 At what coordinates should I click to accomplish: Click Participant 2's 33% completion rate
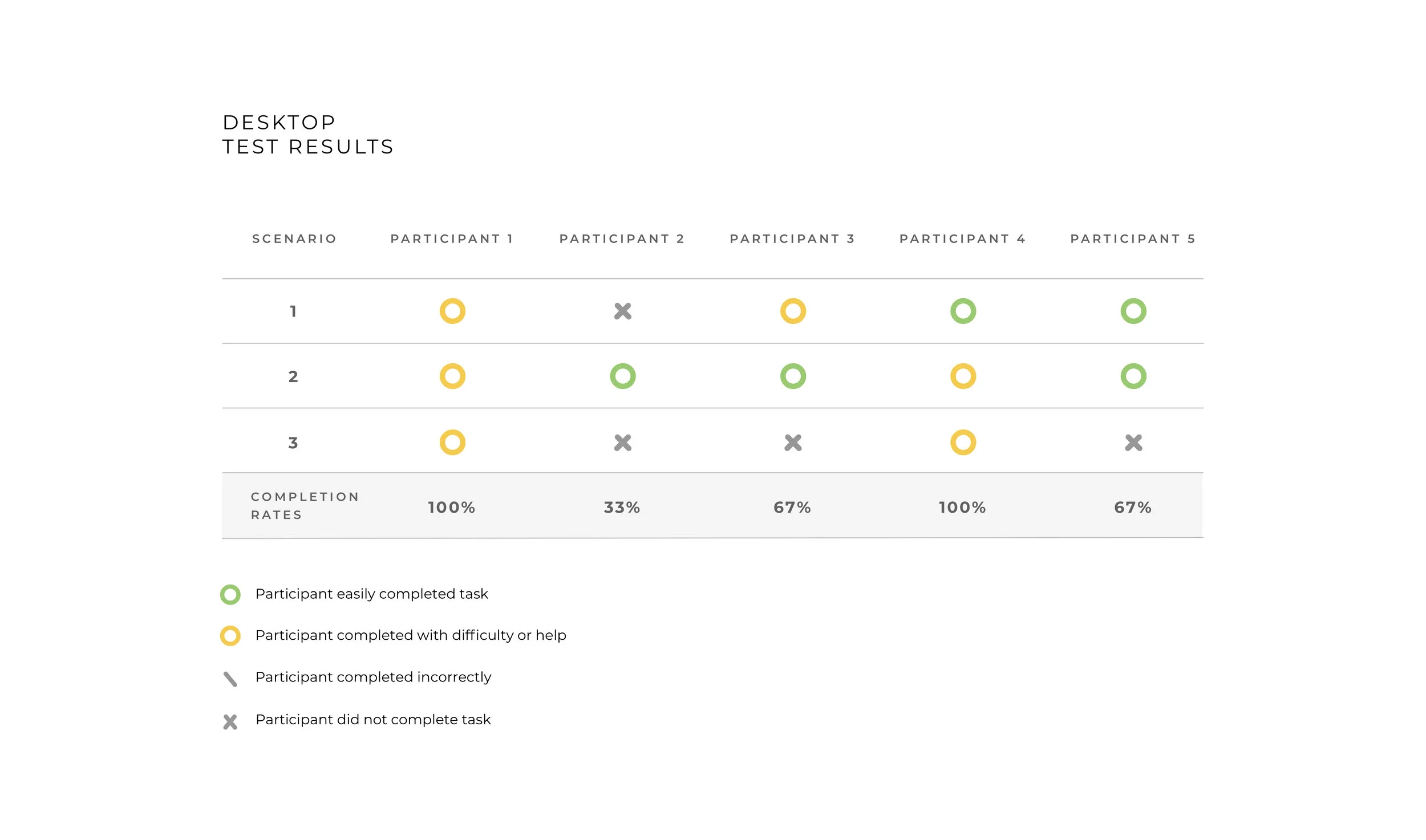tap(622, 507)
